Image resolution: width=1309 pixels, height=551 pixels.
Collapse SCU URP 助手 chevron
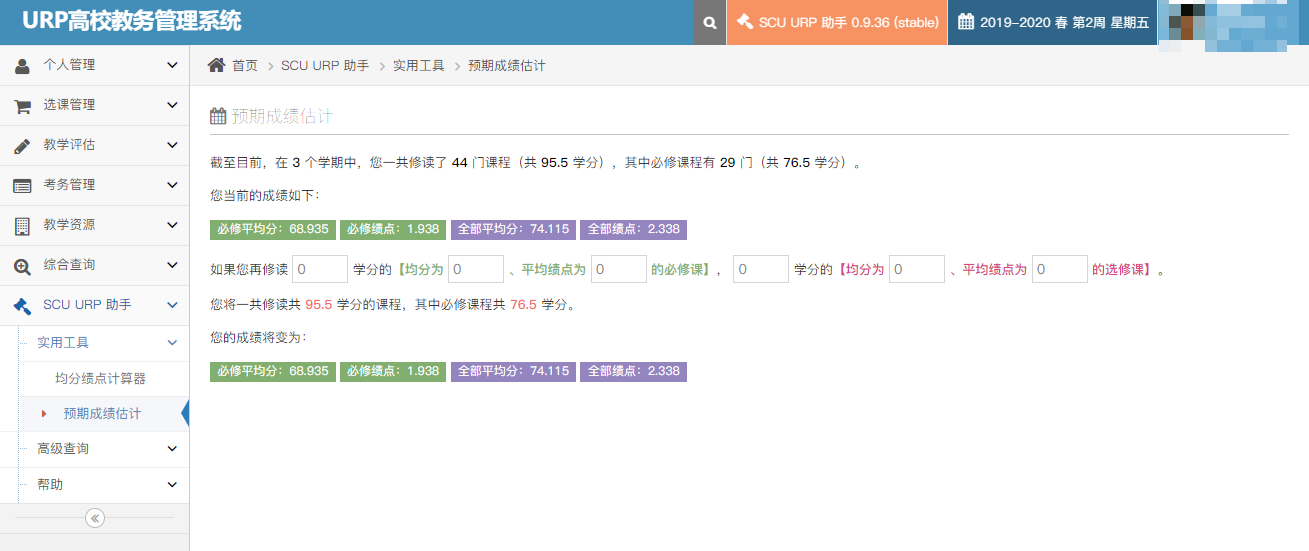(172, 305)
